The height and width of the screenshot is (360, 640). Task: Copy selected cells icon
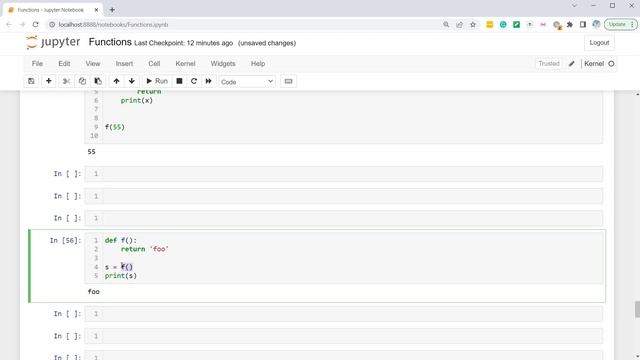pos(82,81)
